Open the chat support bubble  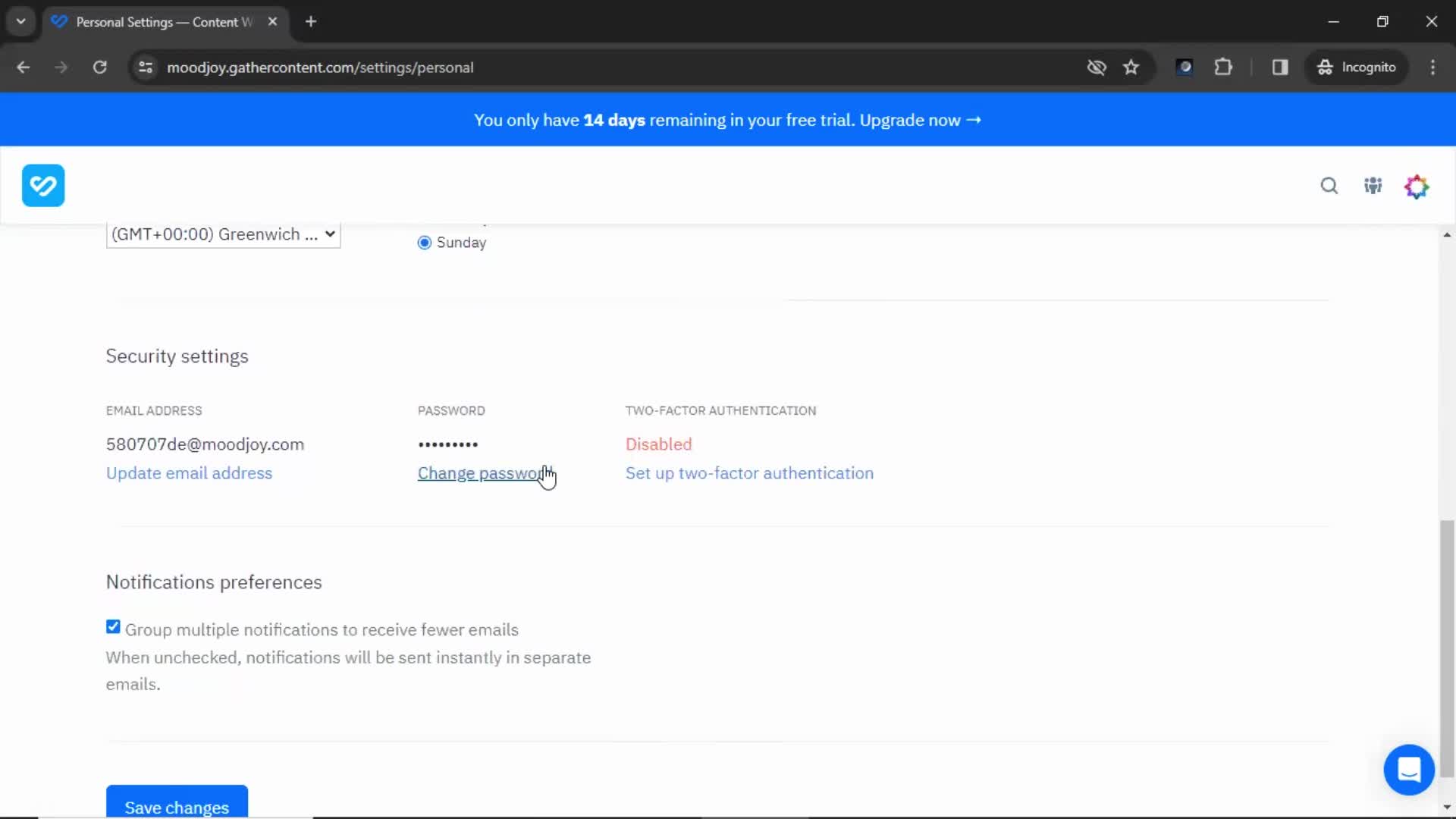(x=1409, y=770)
